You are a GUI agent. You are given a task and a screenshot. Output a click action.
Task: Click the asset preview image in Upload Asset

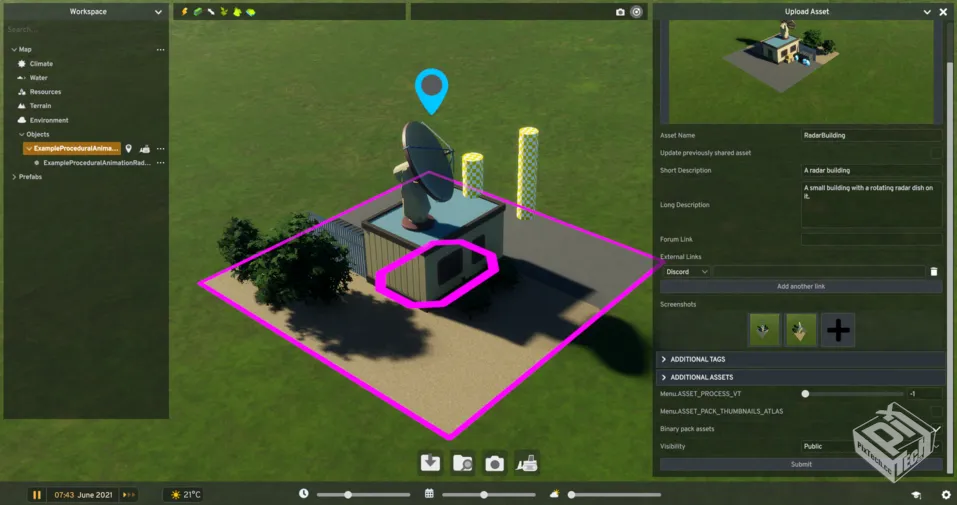click(x=801, y=71)
